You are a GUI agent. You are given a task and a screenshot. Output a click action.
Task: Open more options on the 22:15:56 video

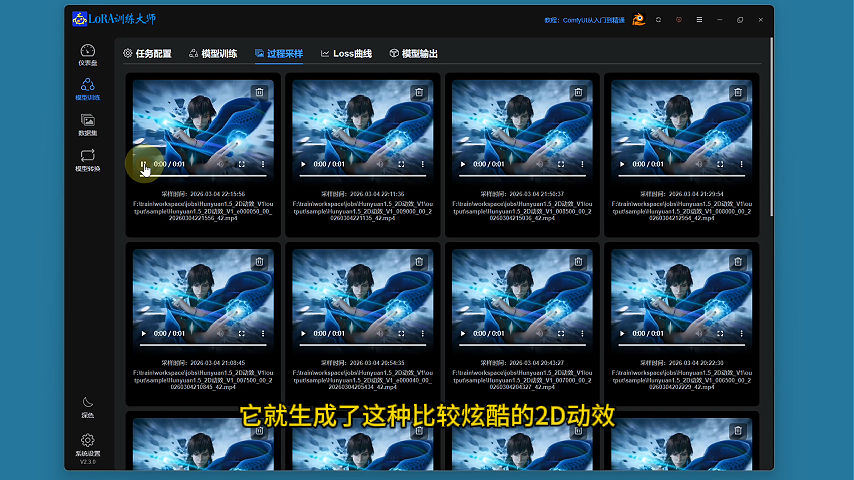[x=263, y=164]
